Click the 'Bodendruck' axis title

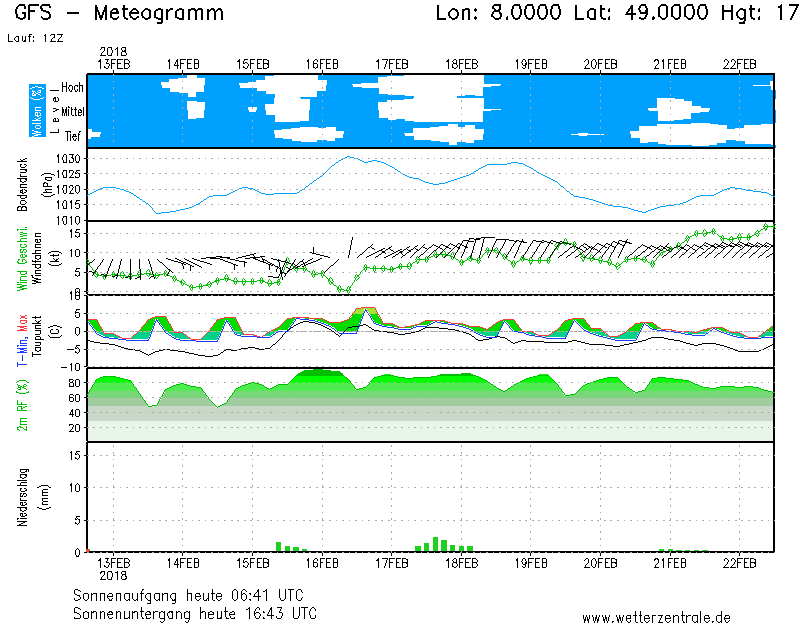tap(22, 185)
